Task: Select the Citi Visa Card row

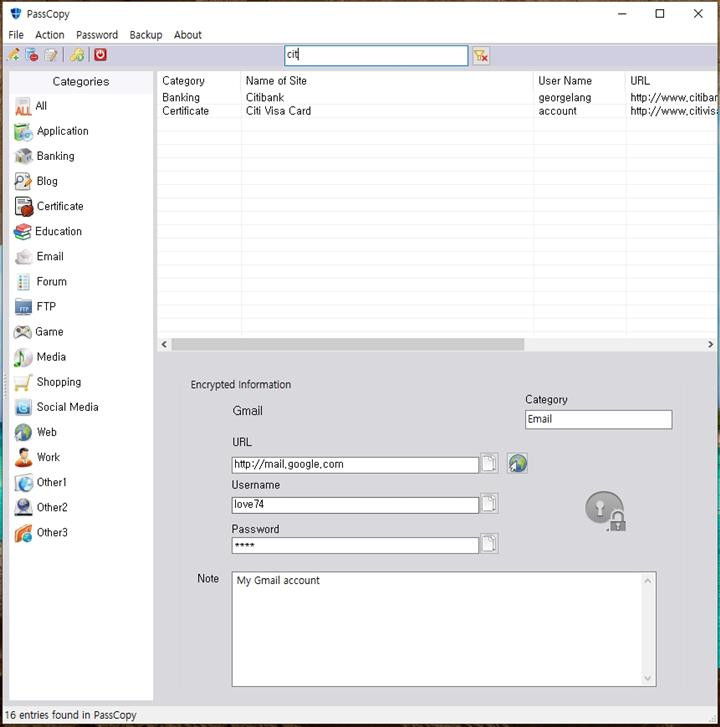Action: point(437,111)
